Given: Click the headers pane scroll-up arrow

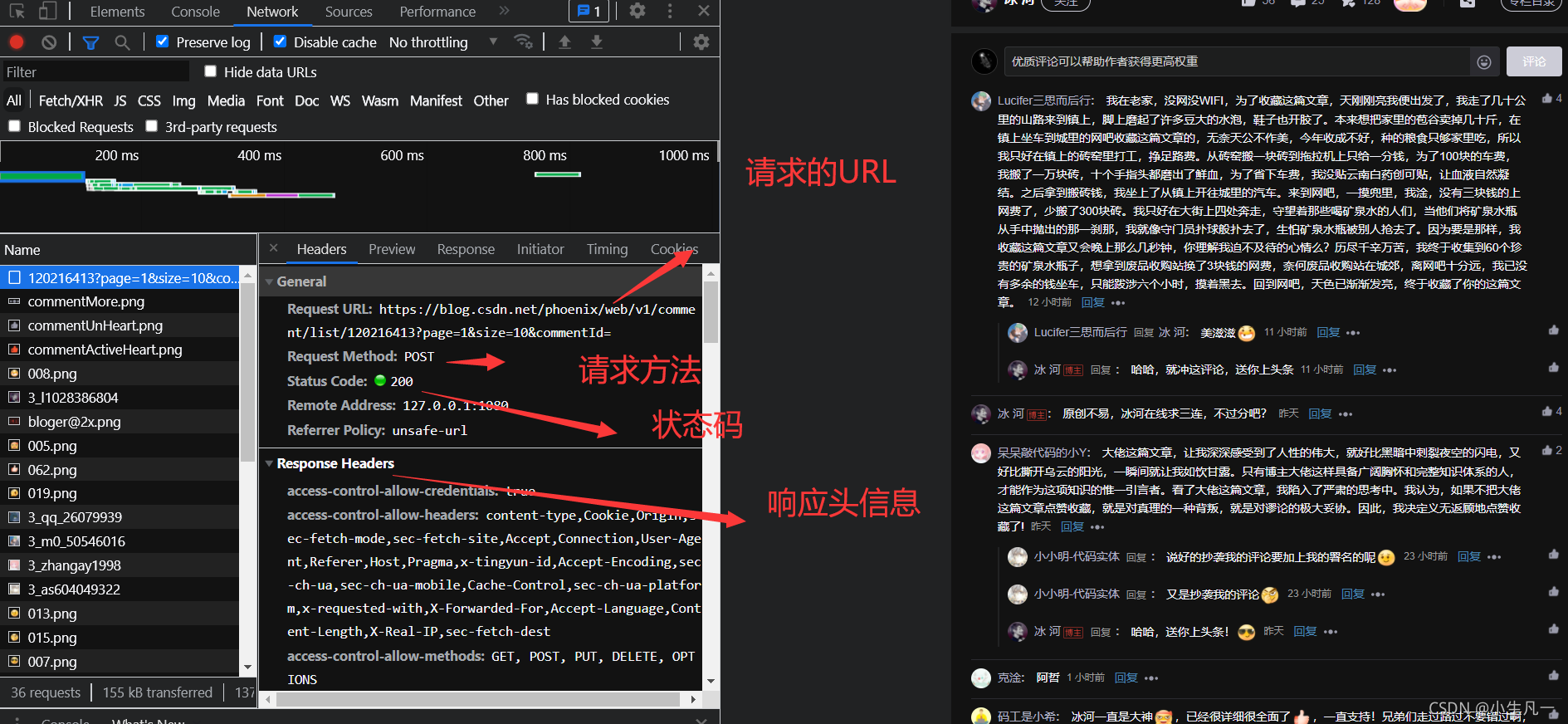Looking at the screenshot, I should click(x=711, y=272).
